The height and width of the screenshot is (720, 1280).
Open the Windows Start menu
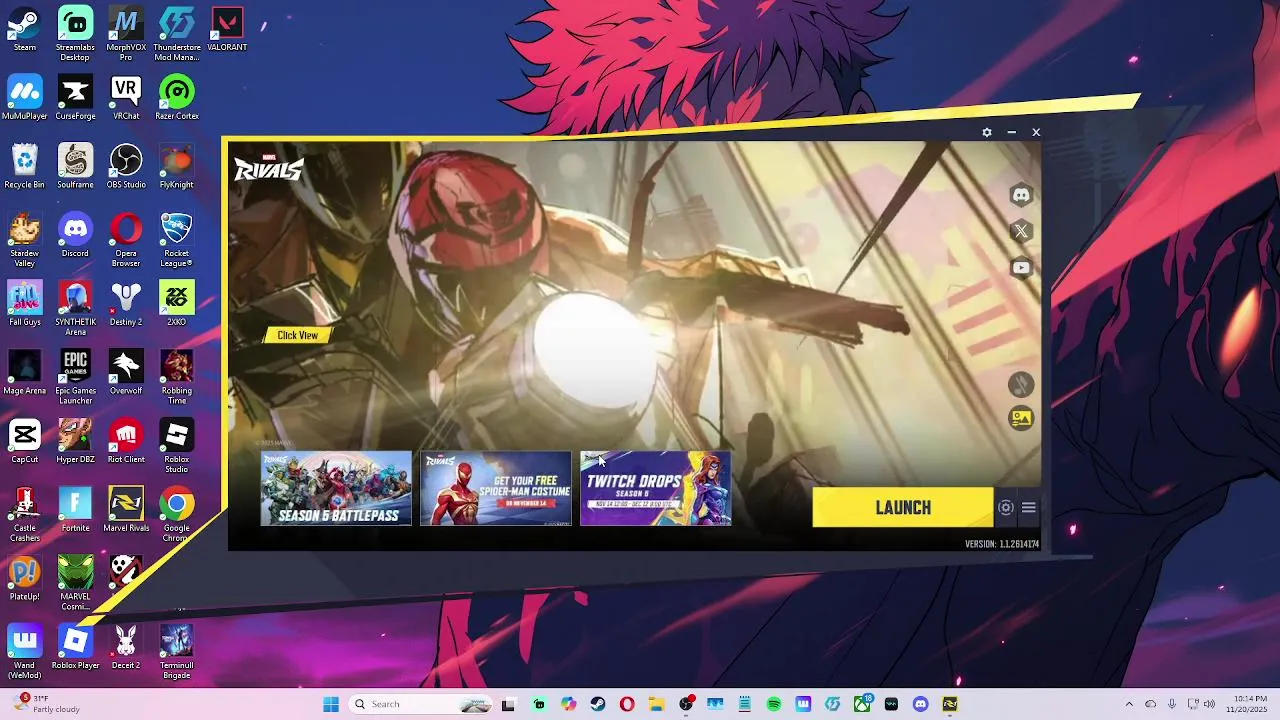pos(331,704)
